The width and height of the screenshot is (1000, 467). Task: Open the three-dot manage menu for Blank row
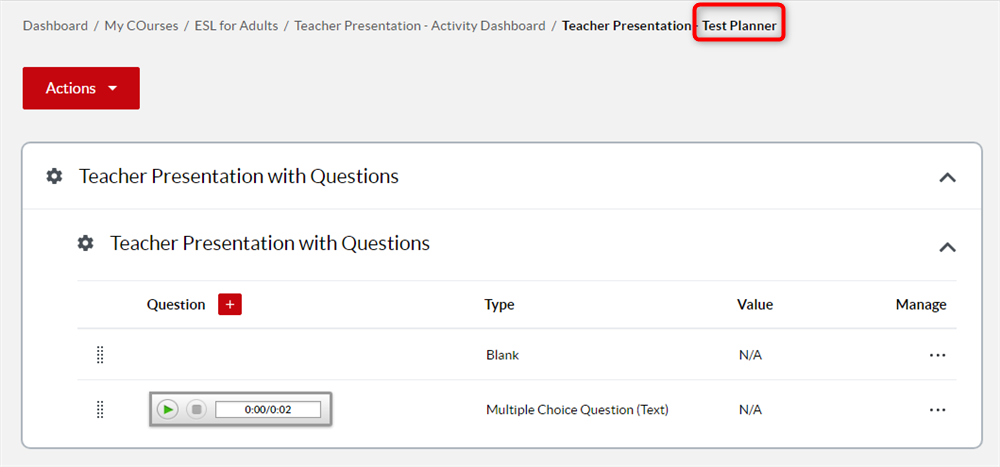[x=937, y=355]
